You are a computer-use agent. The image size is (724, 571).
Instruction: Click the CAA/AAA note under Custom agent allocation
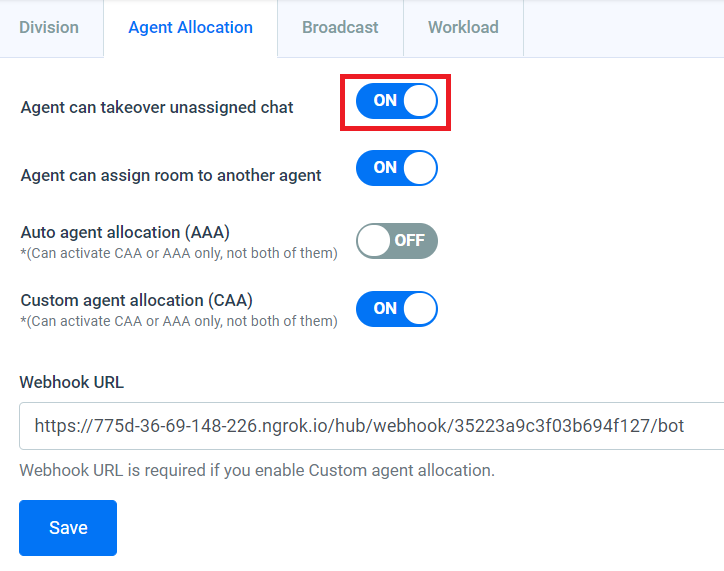click(179, 321)
